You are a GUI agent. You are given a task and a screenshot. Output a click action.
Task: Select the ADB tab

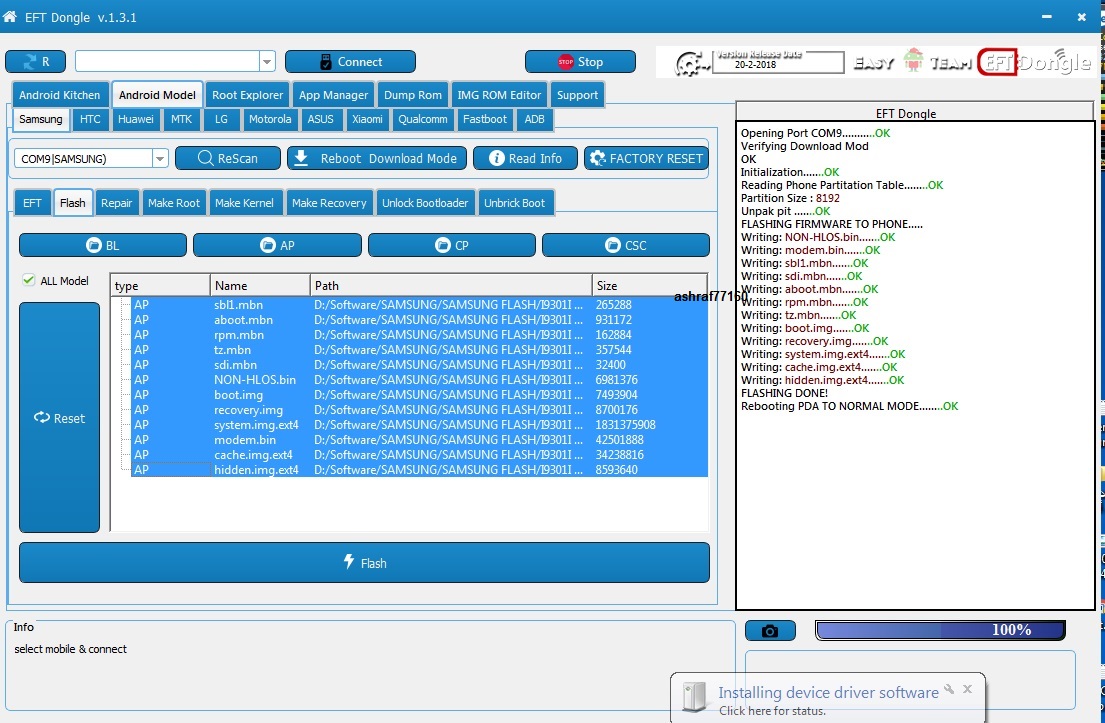tap(534, 119)
